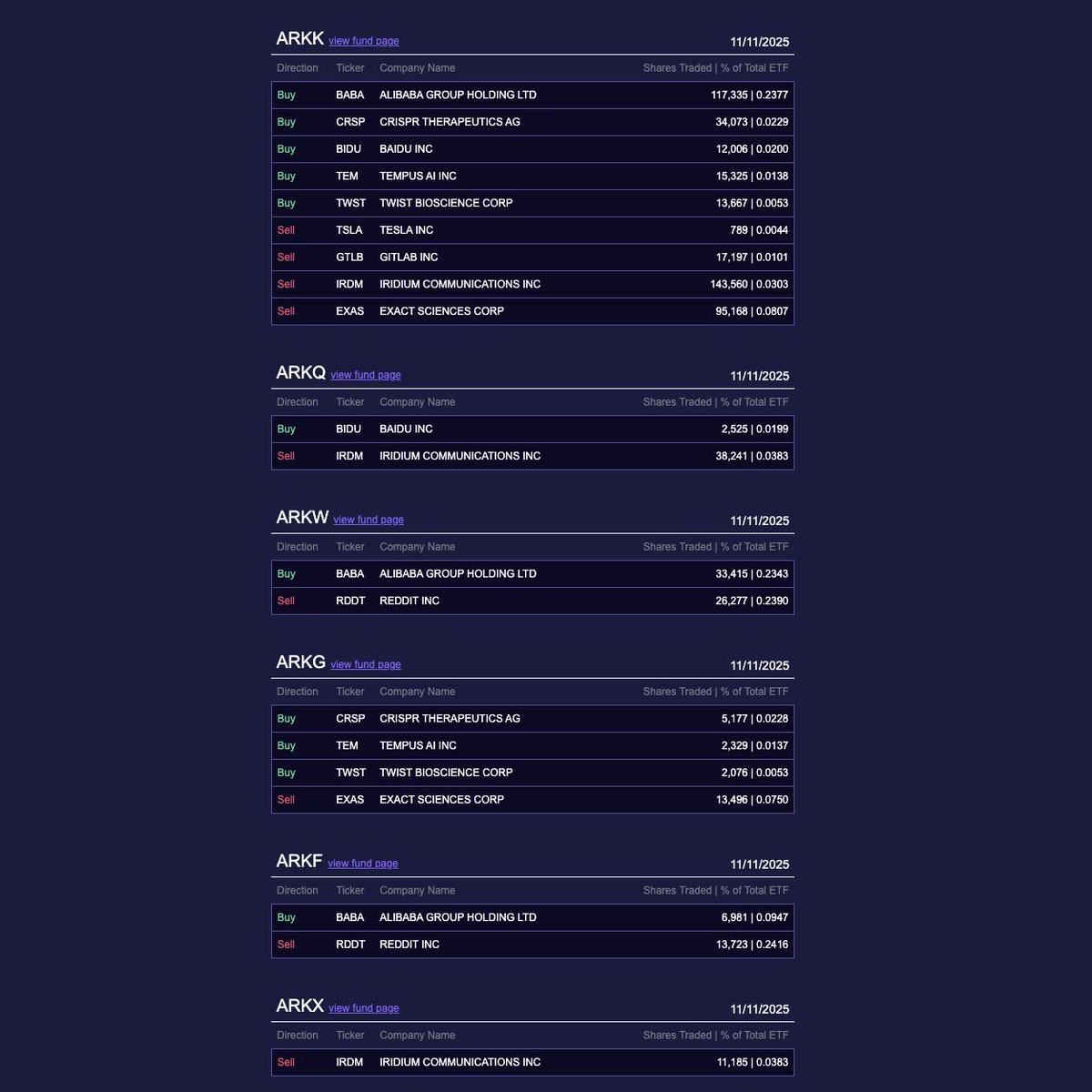Viewport: 1092px width, 1092px height.
Task: Select the TSLA sell row in ARKK
Action: (532, 230)
